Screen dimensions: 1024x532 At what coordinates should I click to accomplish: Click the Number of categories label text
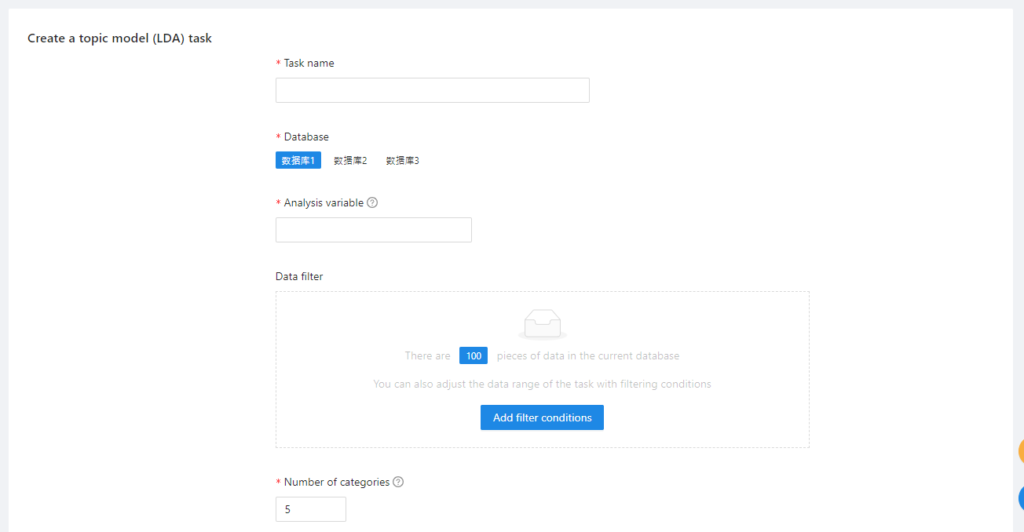[x=336, y=482]
